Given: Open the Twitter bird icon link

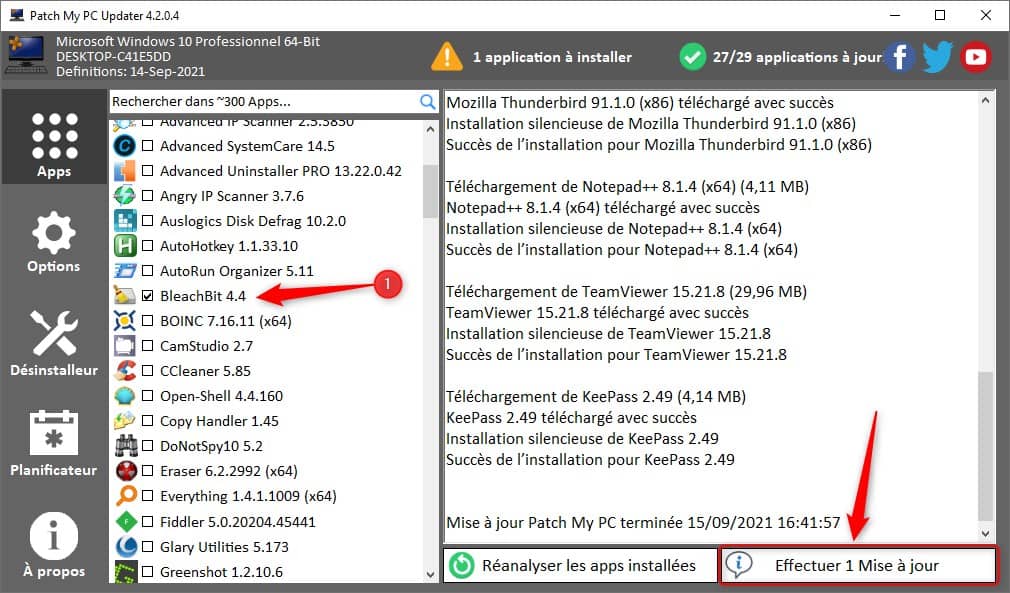Looking at the screenshot, I should click(x=937, y=57).
